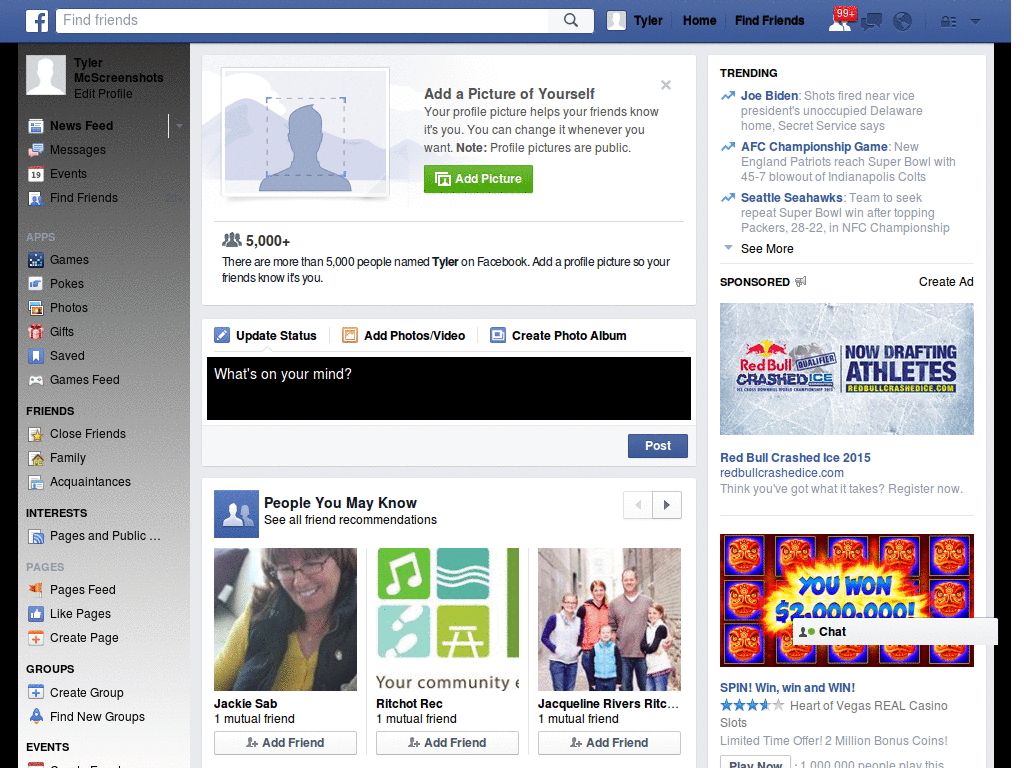Open the notifications globe icon
Screen dimensions: 1024x768
click(903, 22)
